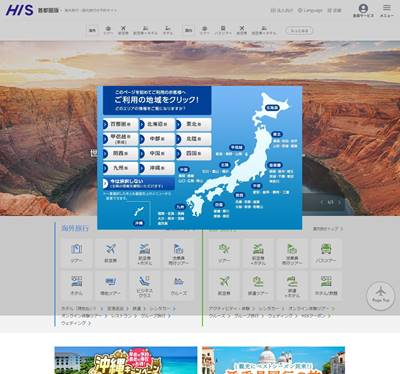Open domestic bus tour icon tile
Screen dimensions: 400x374
click(326, 253)
